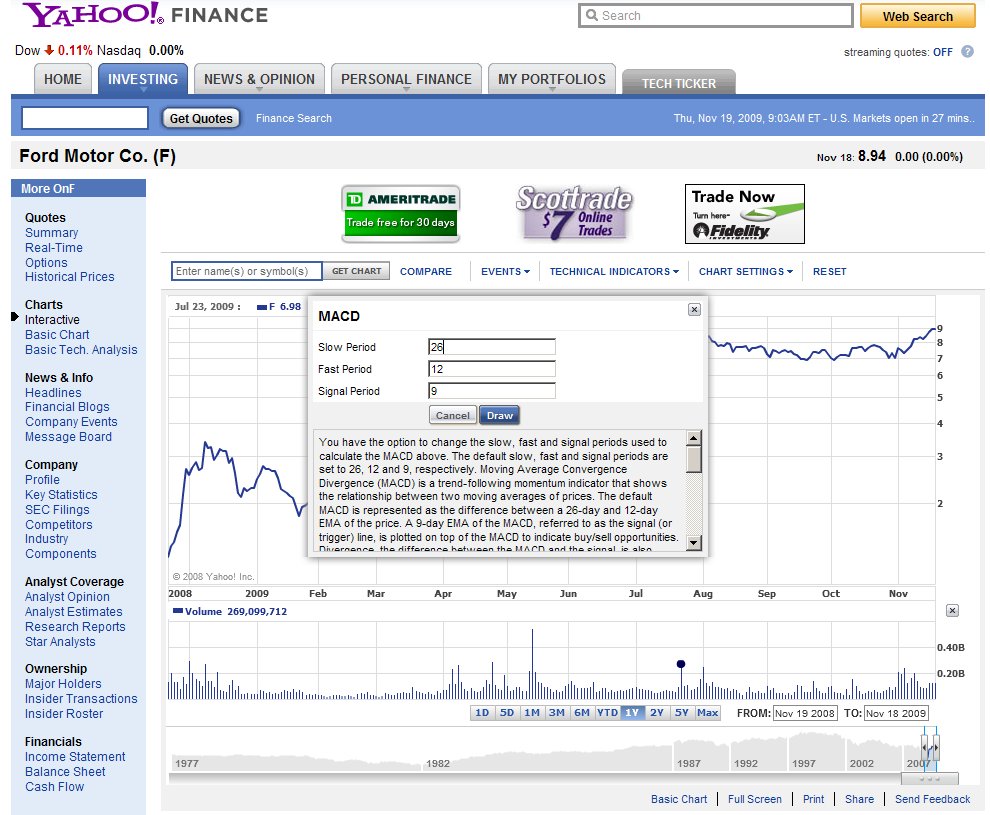The height and width of the screenshot is (815, 990).
Task: Close the Volume panel with X icon
Action: pos(952,610)
